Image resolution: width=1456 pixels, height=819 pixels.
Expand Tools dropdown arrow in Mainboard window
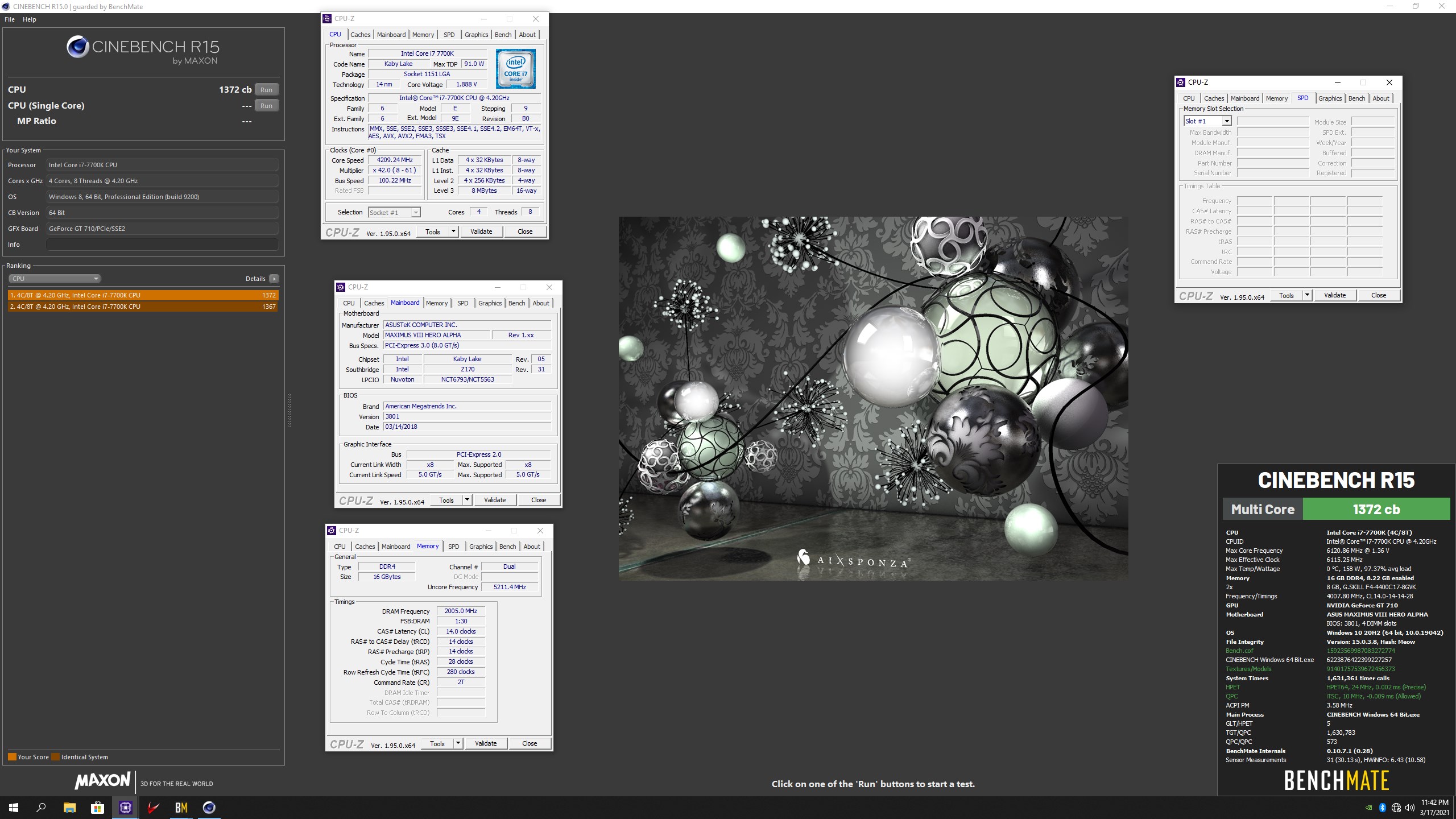coord(467,500)
